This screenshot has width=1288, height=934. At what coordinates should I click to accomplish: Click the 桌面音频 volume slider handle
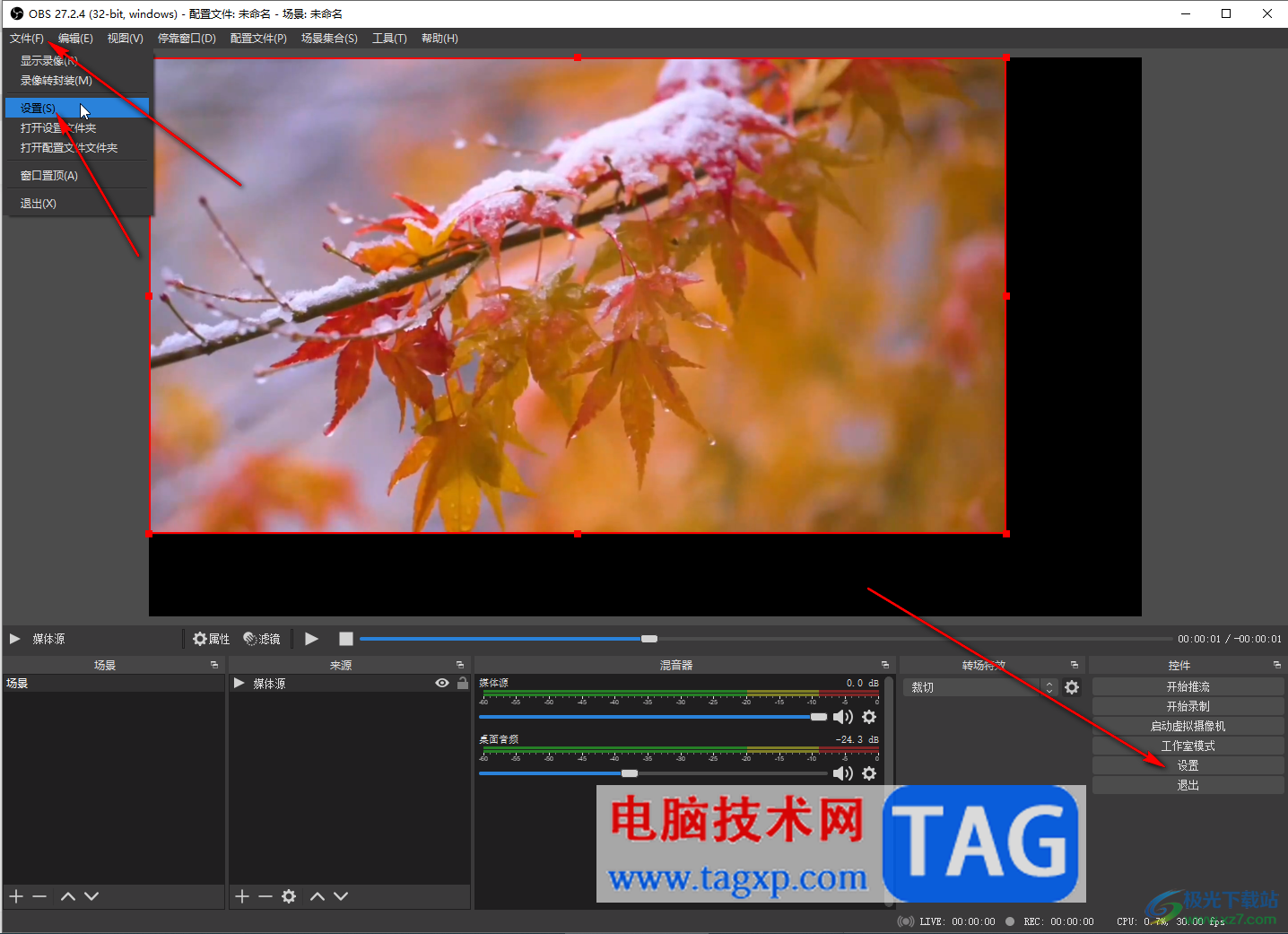click(x=630, y=773)
